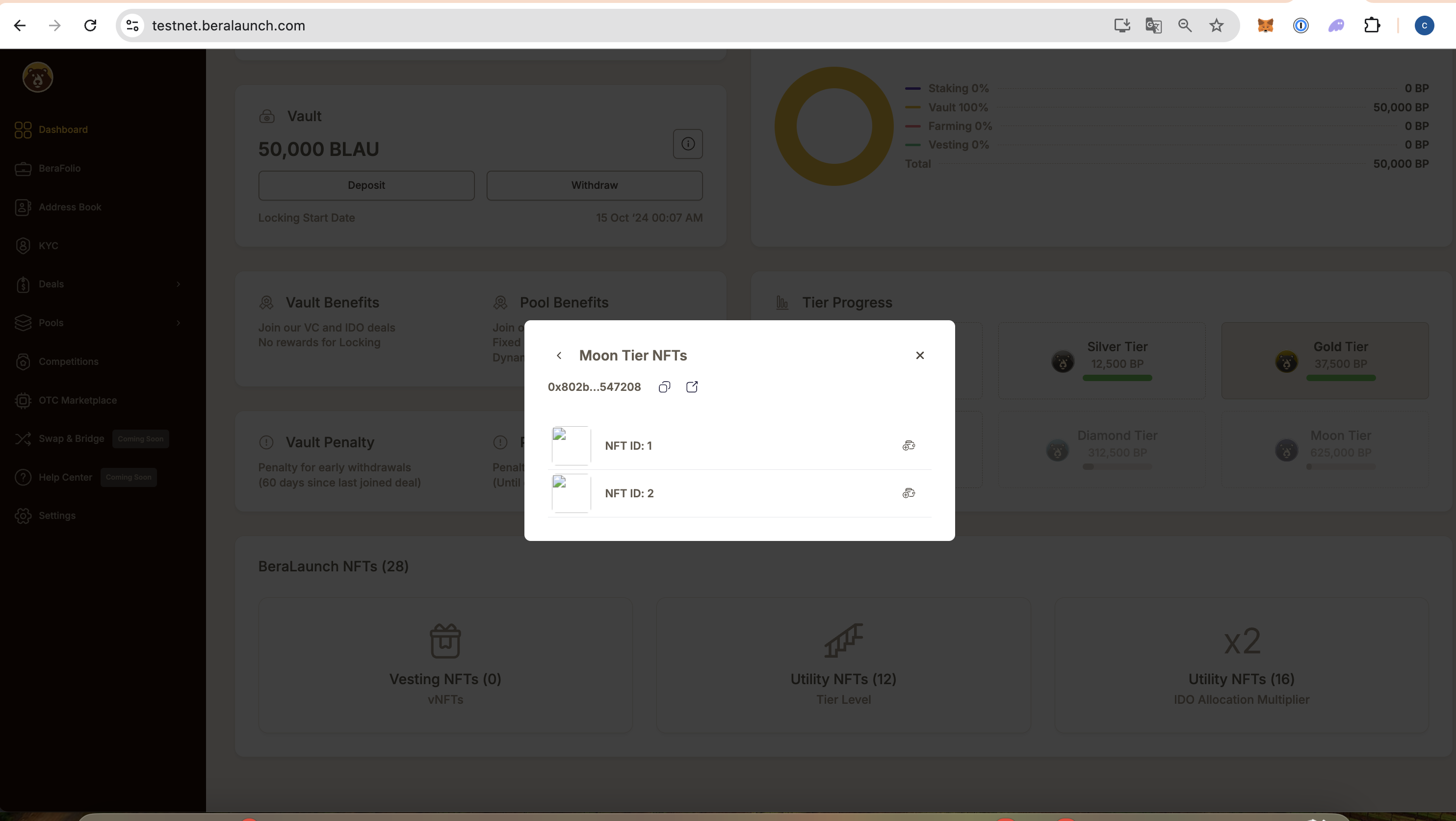Expand the Pools sidebar submenu
This screenshot has width=1456, height=821.
tap(99, 323)
